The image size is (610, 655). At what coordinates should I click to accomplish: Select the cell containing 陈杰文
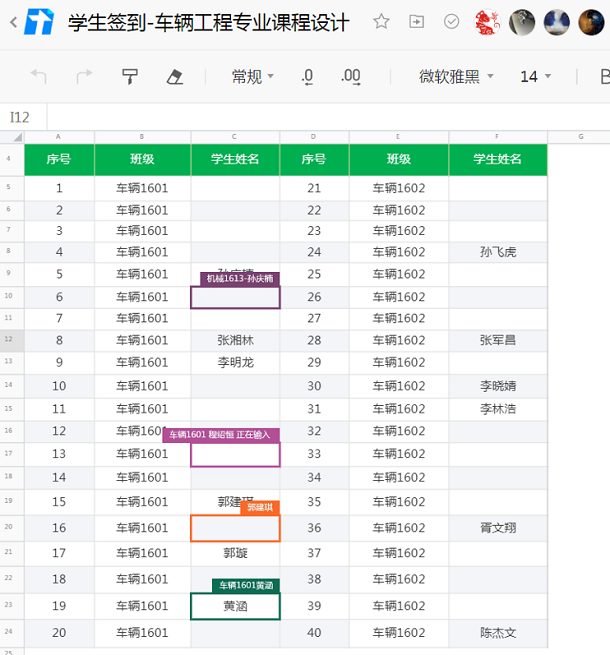pyautogui.click(x=498, y=632)
